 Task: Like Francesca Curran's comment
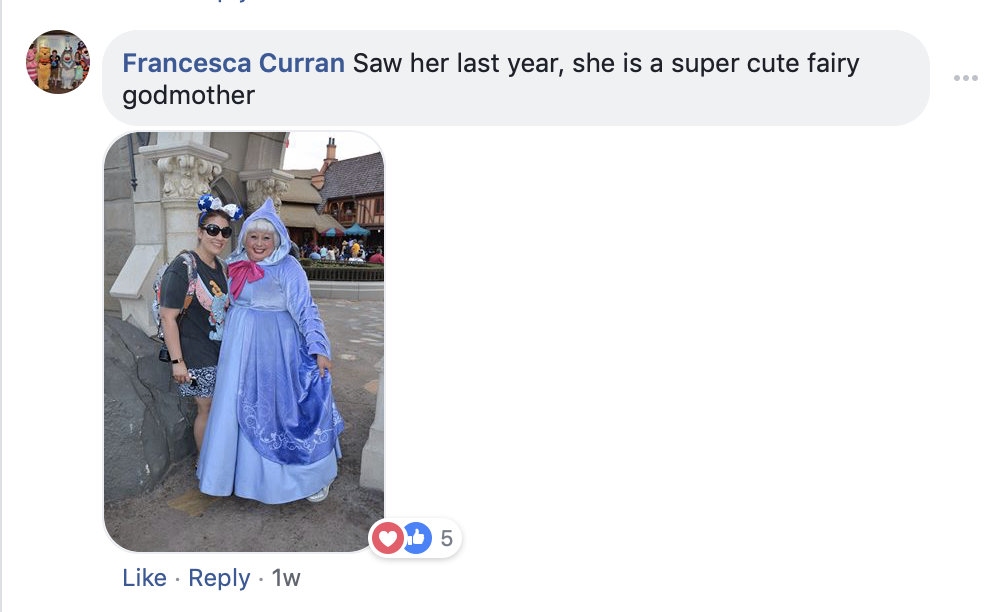coord(144,578)
